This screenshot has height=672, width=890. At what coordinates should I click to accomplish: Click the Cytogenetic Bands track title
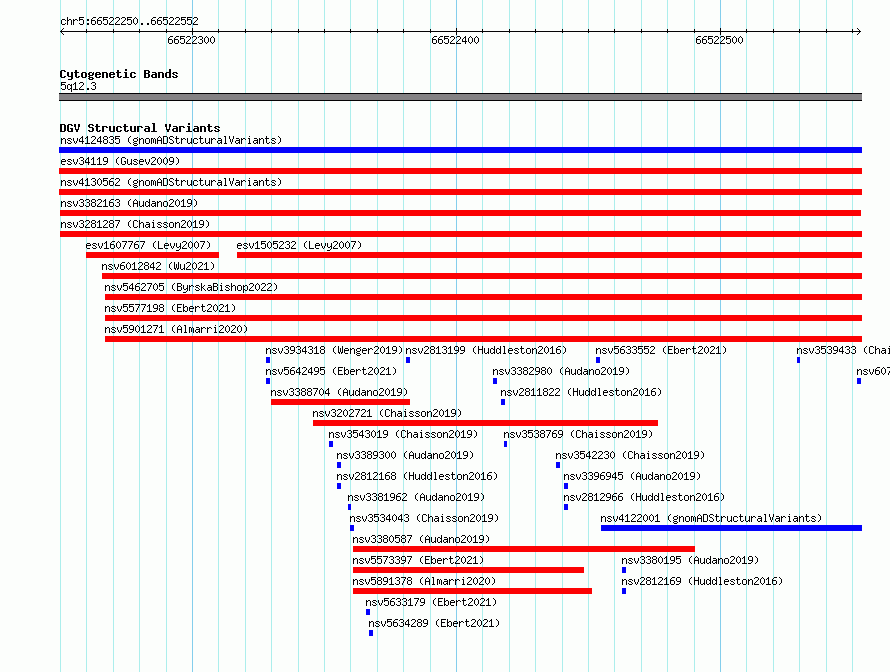click(119, 74)
